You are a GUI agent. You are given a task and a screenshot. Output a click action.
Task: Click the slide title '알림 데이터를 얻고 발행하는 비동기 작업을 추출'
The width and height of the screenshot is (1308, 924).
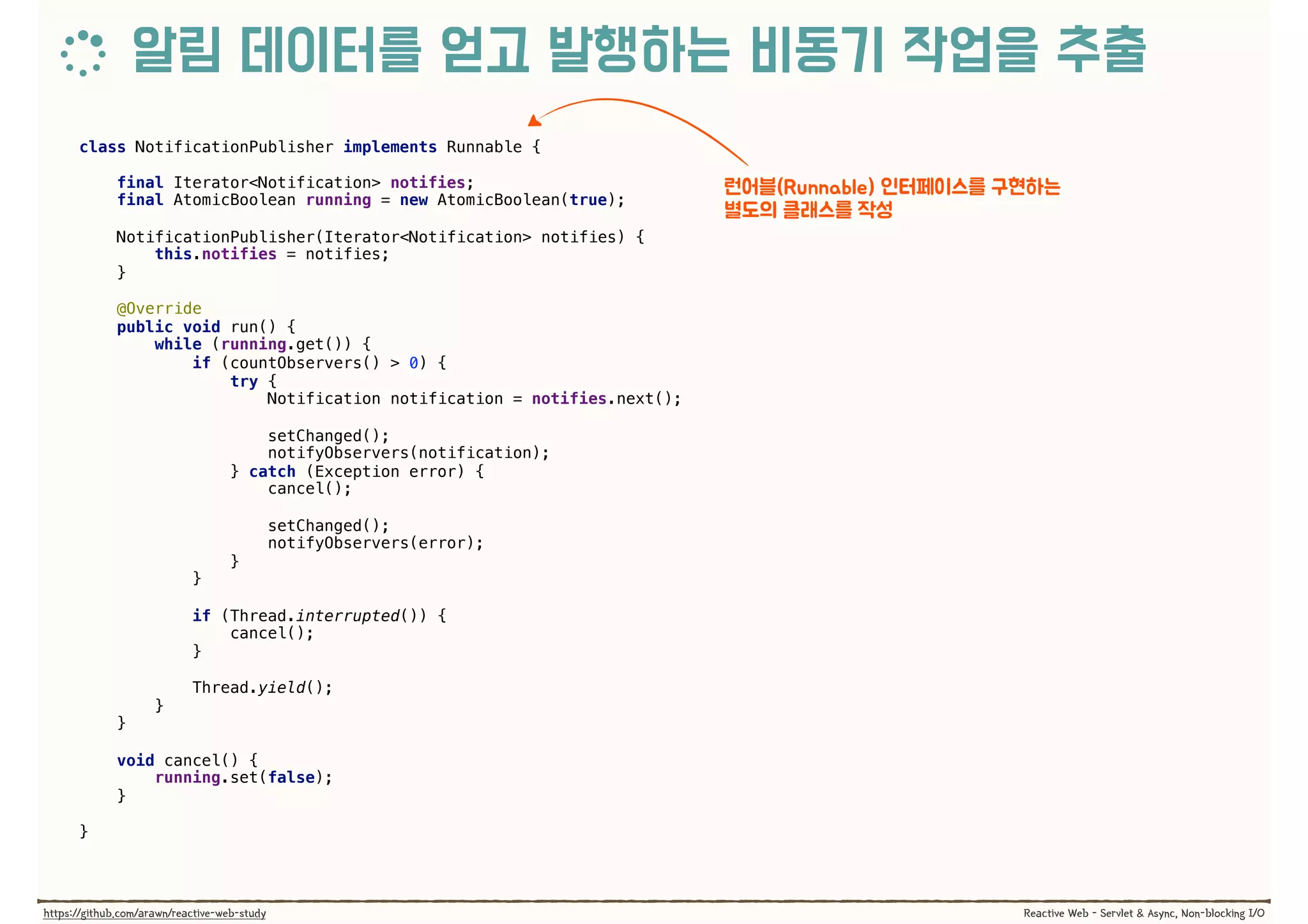pyautogui.click(x=639, y=50)
